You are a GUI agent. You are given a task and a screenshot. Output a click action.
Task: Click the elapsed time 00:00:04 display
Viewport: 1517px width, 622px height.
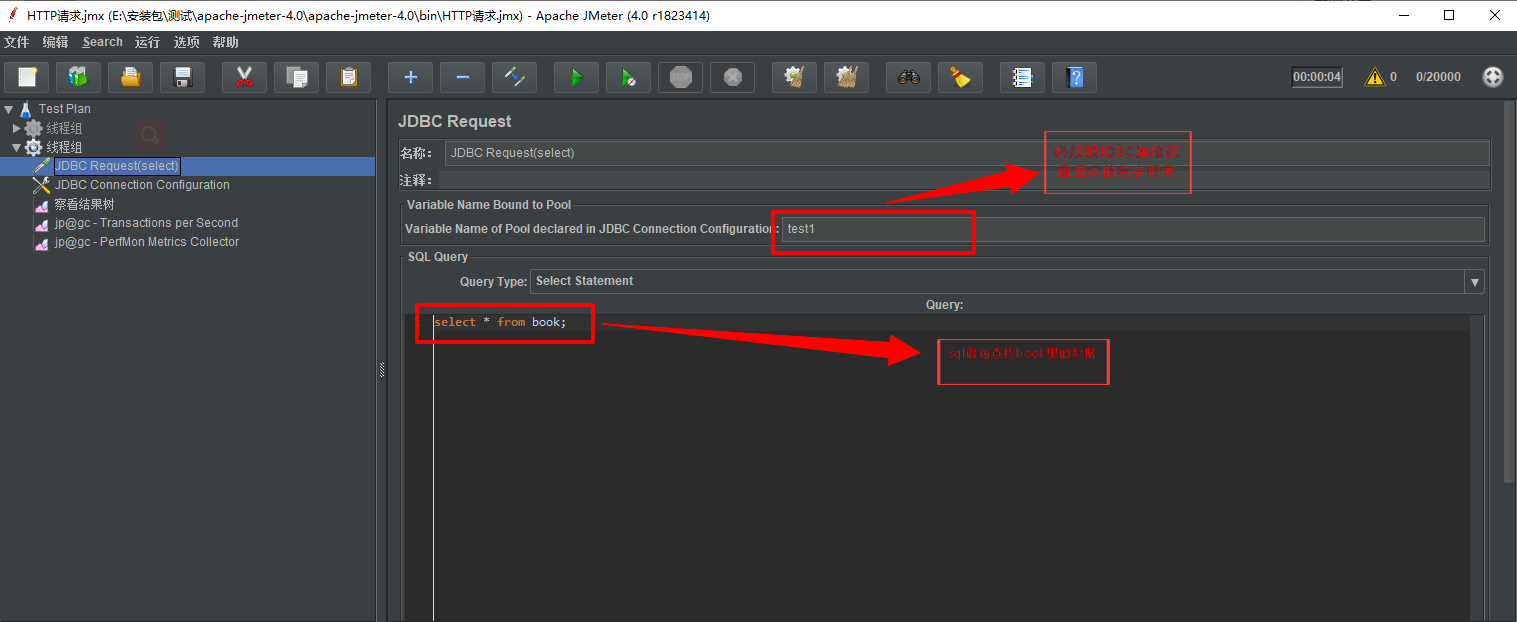[x=1317, y=77]
